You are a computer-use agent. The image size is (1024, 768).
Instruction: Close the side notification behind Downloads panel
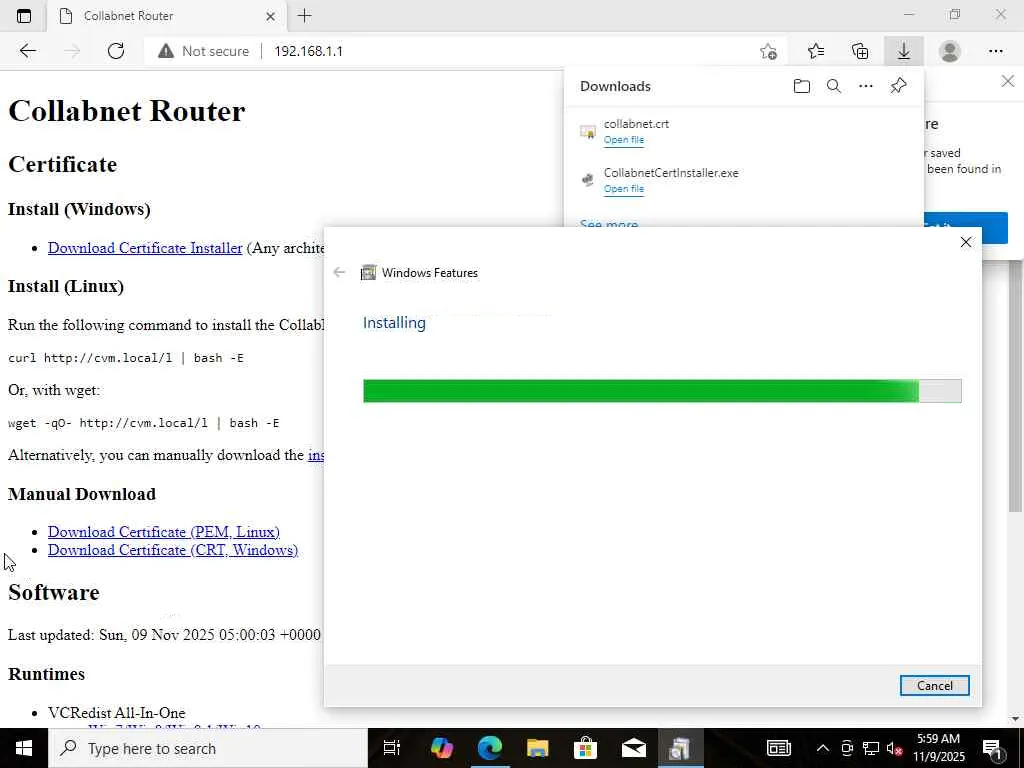pos(1008,81)
